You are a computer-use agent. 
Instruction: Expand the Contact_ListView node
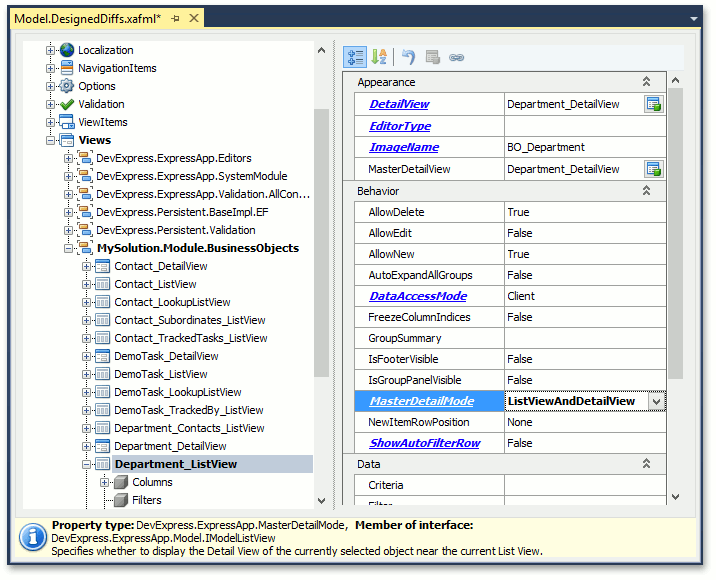point(86,285)
